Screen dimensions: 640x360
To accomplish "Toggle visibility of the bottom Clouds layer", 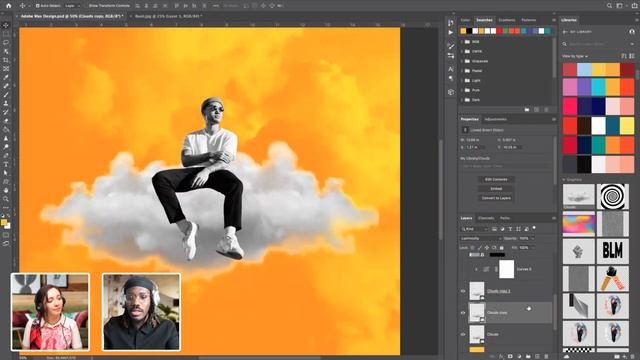I will [463, 334].
